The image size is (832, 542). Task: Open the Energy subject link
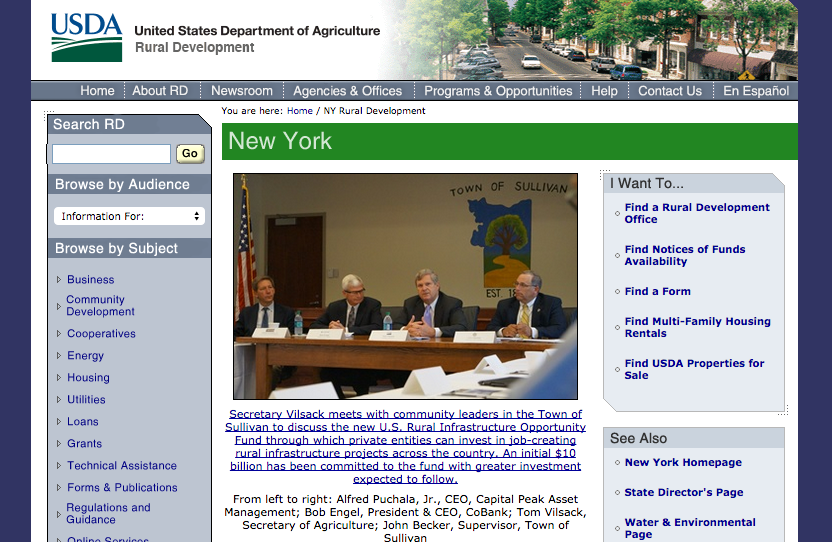(x=85, y=356)
